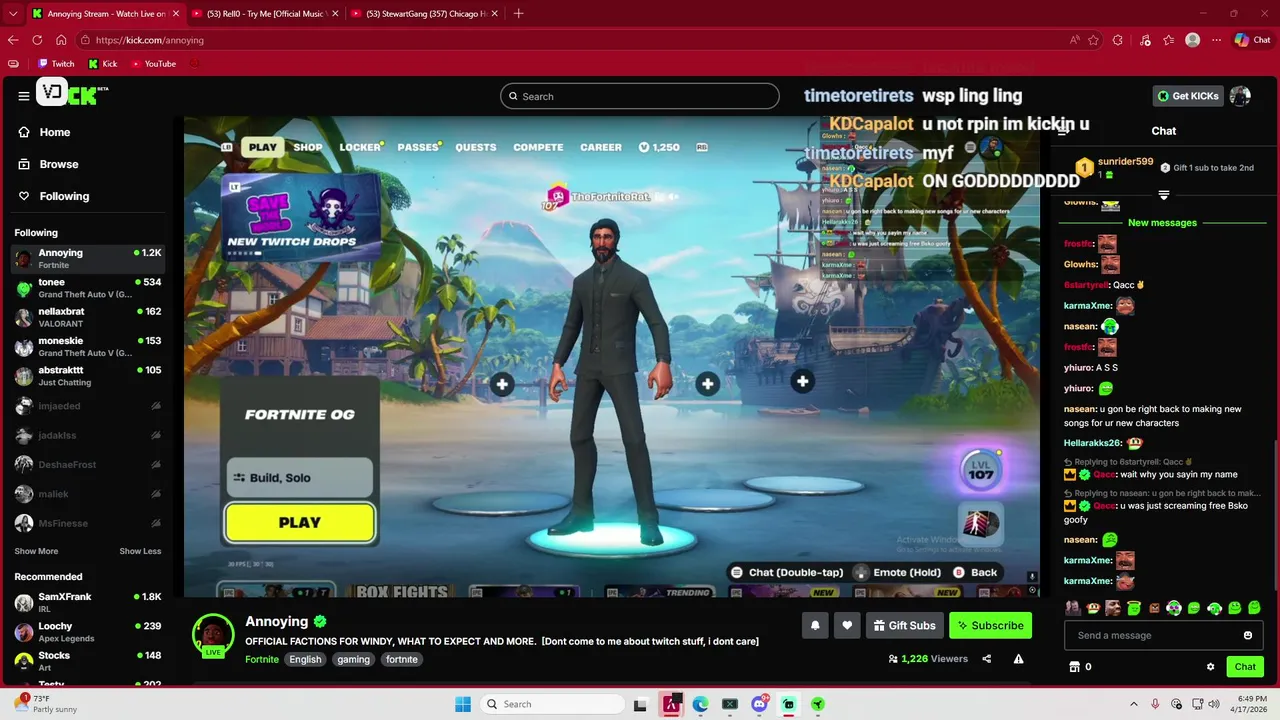Viewport: 1280px width, 720px height.
Task: Open the tonee channel in Following list
Action: 88,288
